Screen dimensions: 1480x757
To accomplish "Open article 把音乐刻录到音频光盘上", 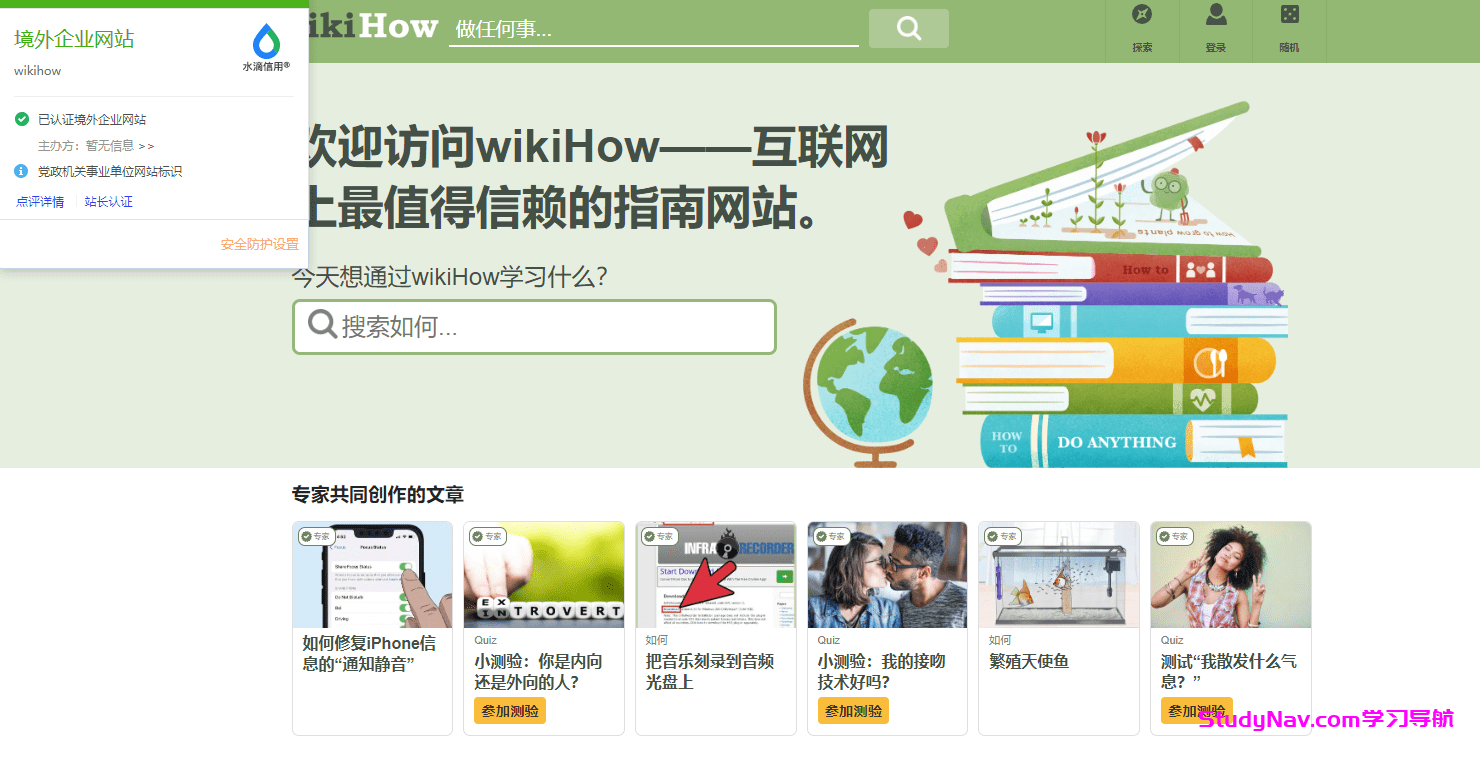I will click(x=710, y=671).
